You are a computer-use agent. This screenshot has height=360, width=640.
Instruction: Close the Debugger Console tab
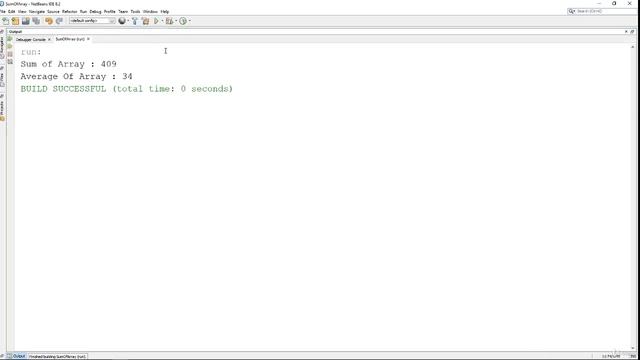point(49,40)
